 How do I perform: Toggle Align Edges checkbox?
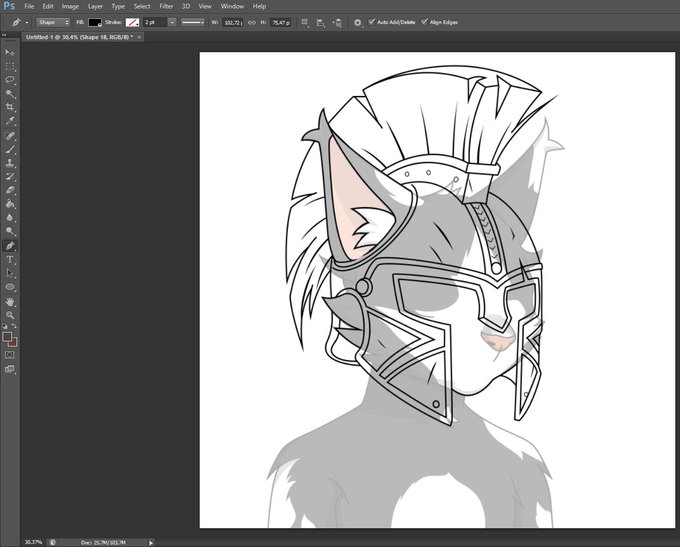[424, 22]
